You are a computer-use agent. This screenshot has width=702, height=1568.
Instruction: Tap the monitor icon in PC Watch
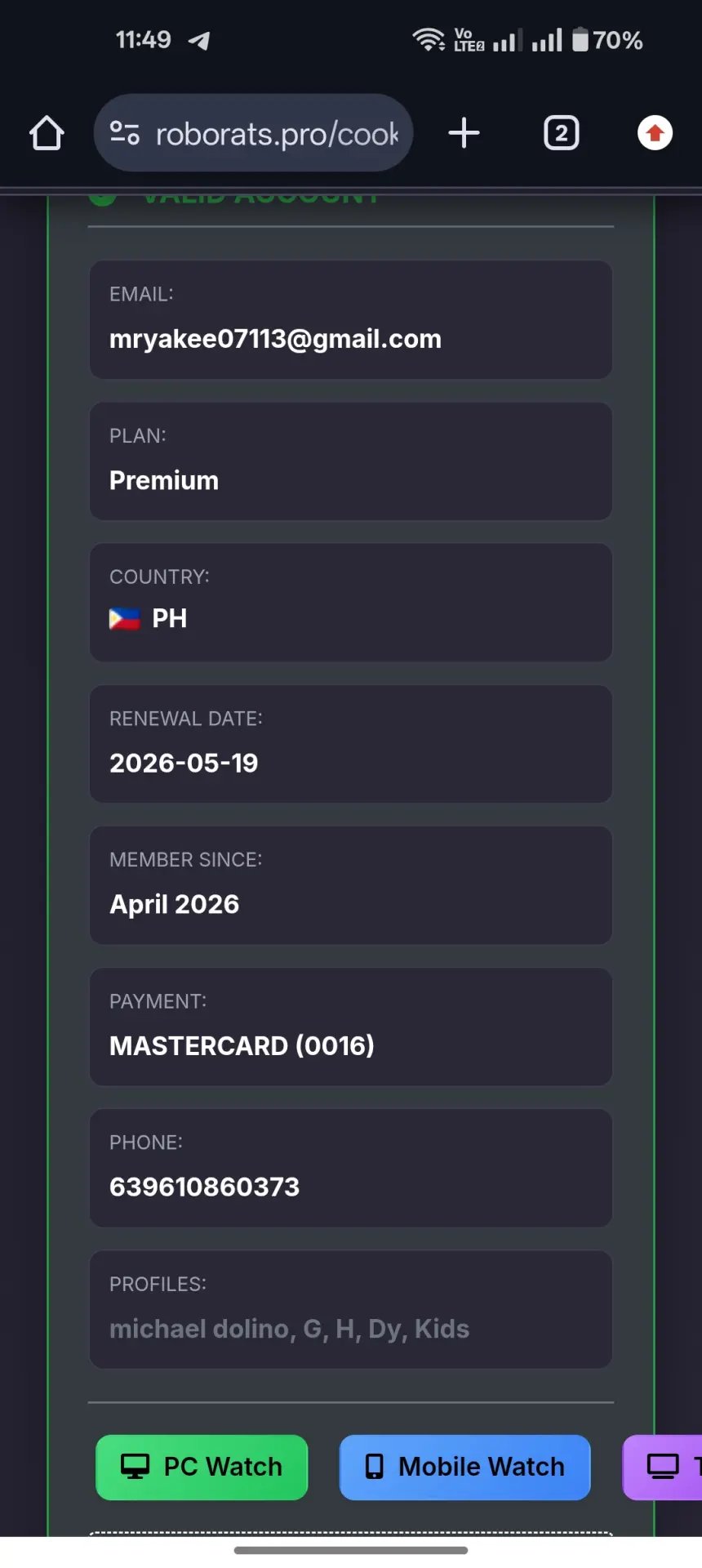click(136, 1467)
